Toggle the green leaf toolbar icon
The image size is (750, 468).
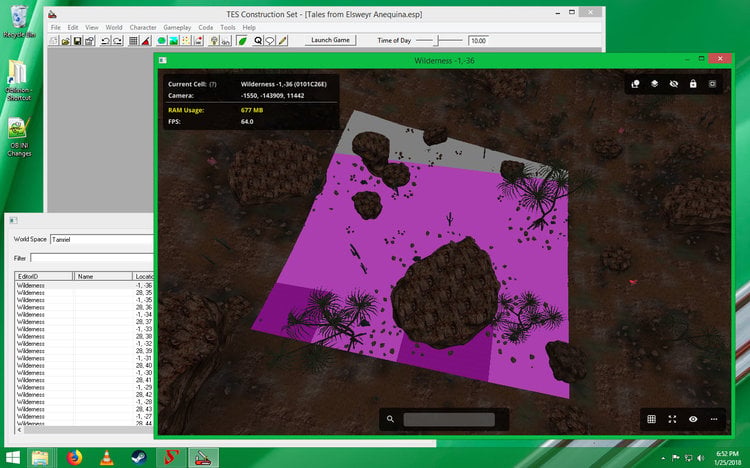point(242,41)
